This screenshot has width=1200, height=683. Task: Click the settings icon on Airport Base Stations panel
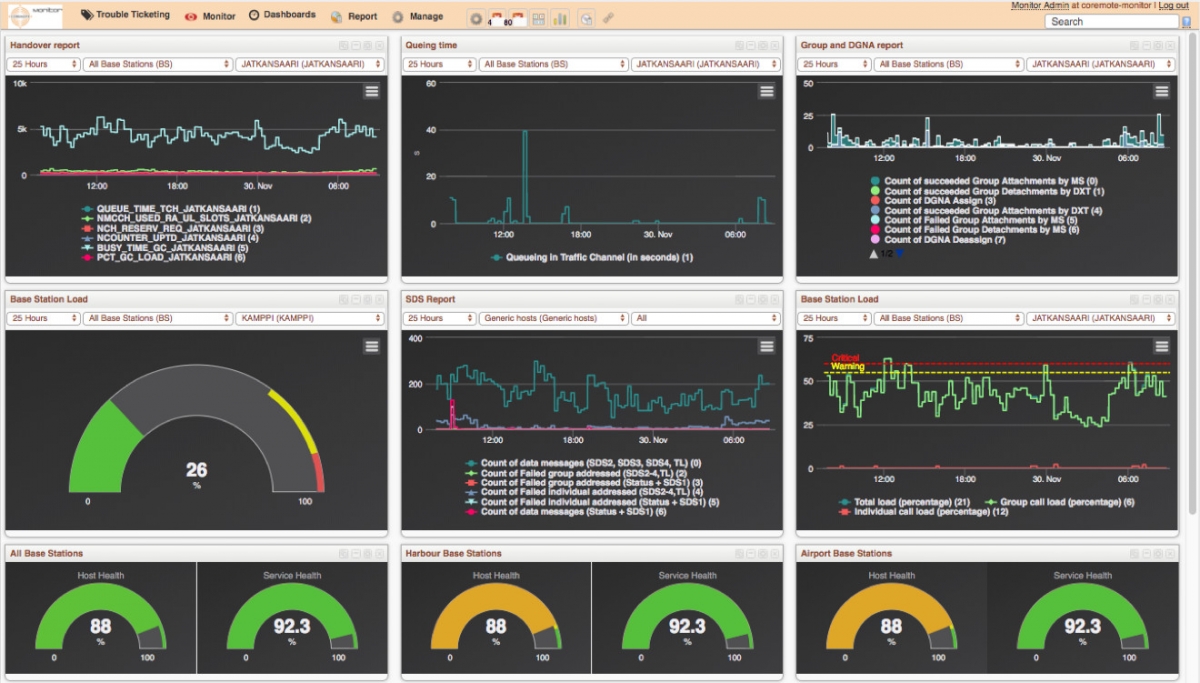click(x=1157, y=553)
